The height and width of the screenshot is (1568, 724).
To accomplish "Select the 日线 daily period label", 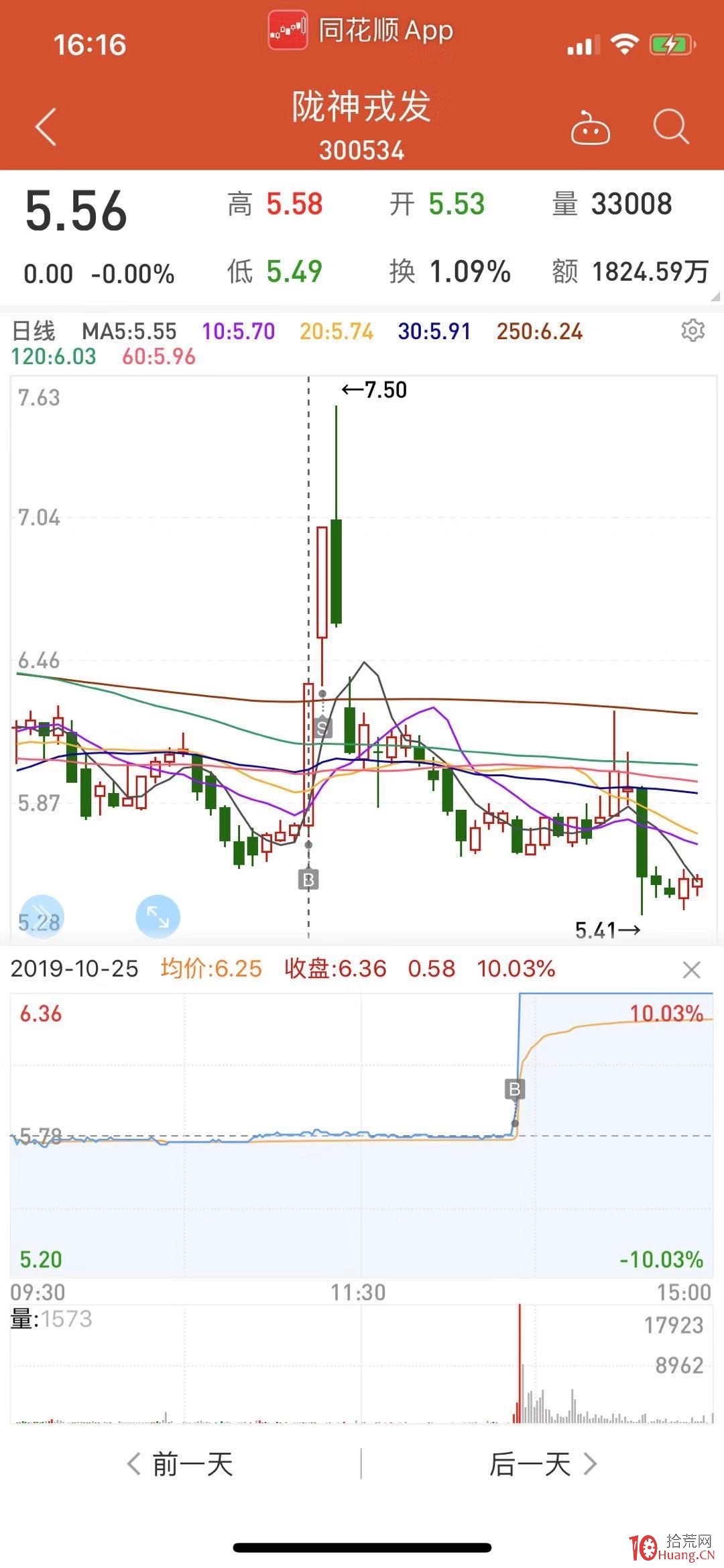I will (x=34, y=331).
